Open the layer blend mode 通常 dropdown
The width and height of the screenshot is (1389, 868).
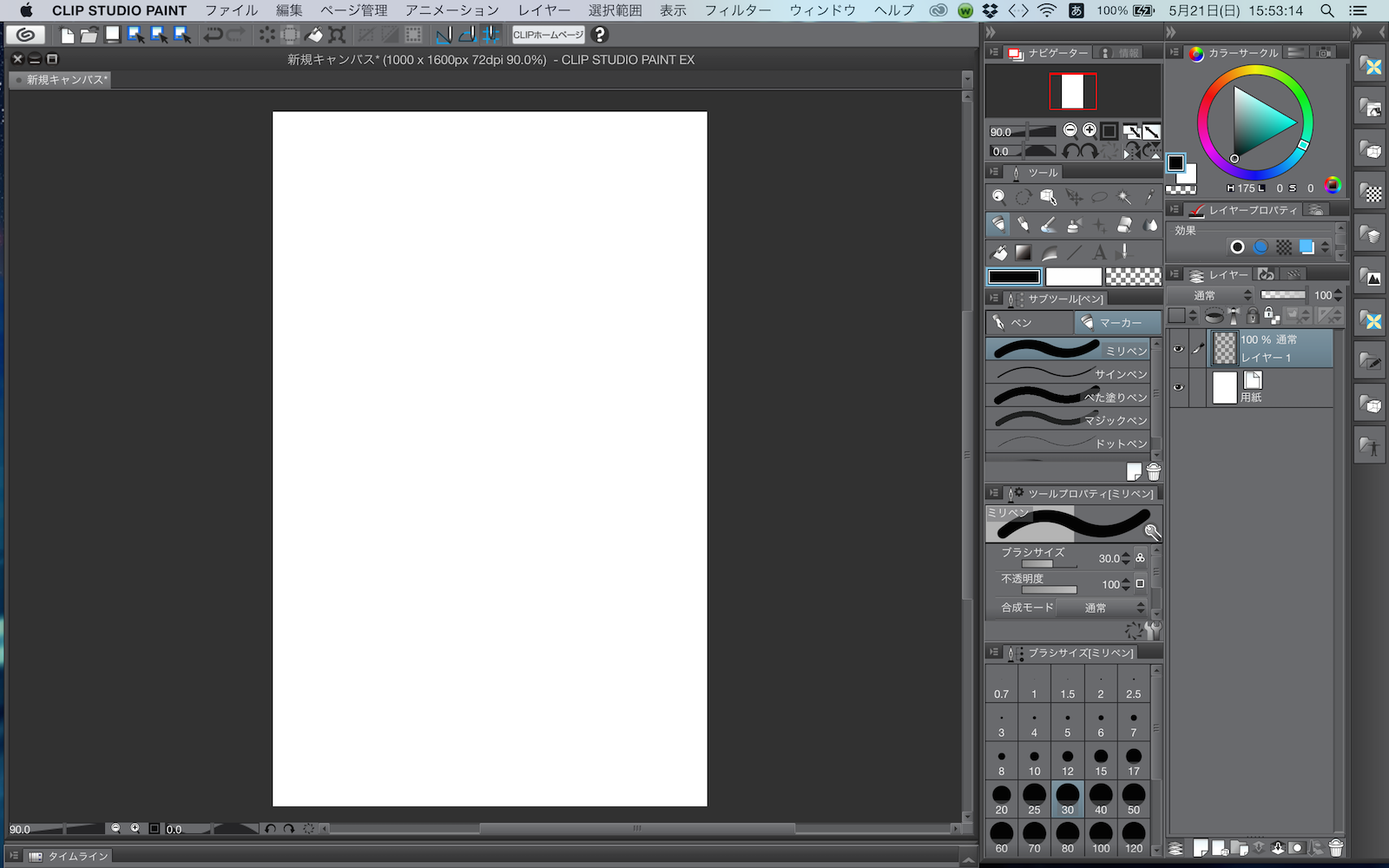[1212, 295]
